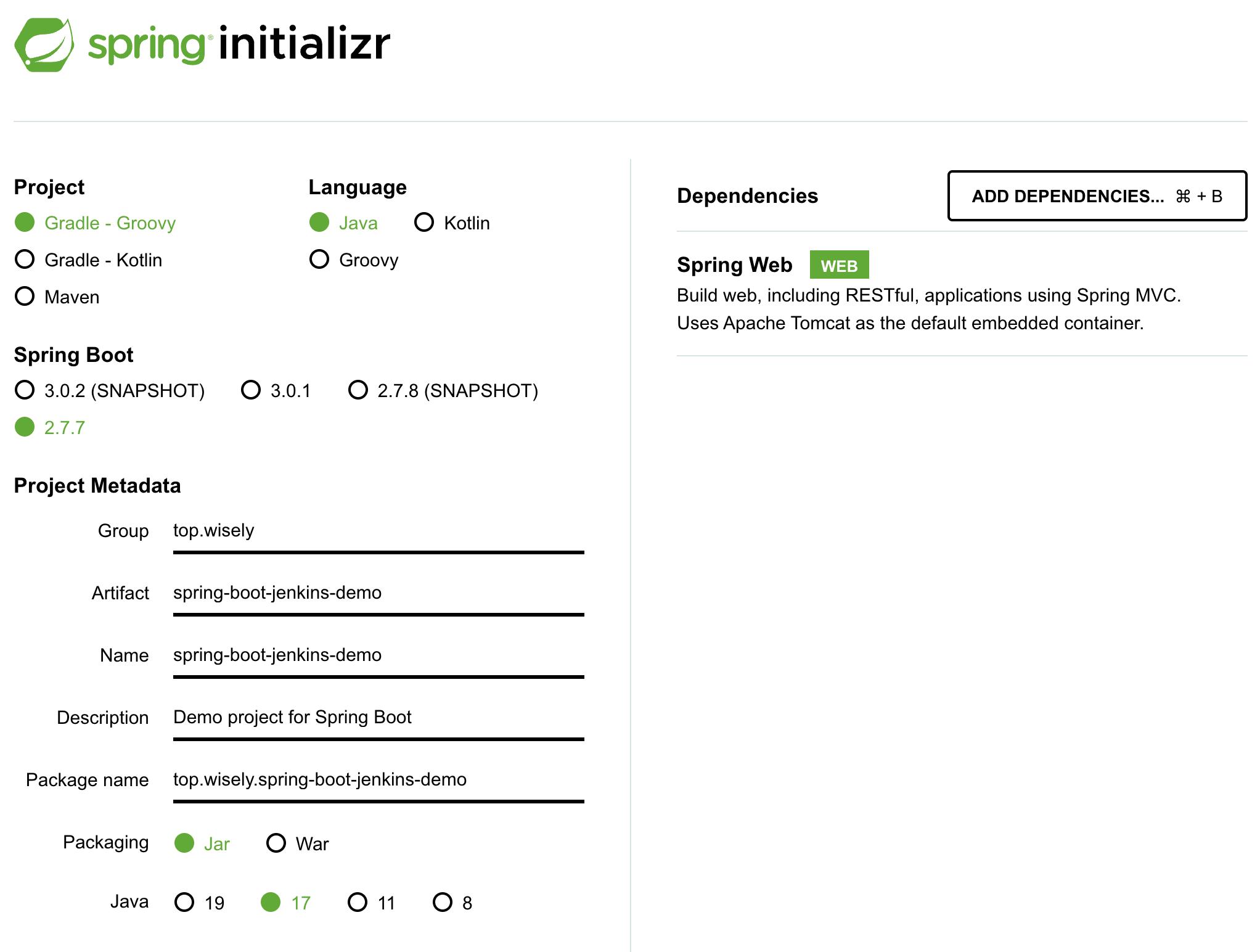The width and height of the screenshot is (1260, 952).
Task: Click into the Artifact text field
Action: pyautogui.click(x=378, y=593)
